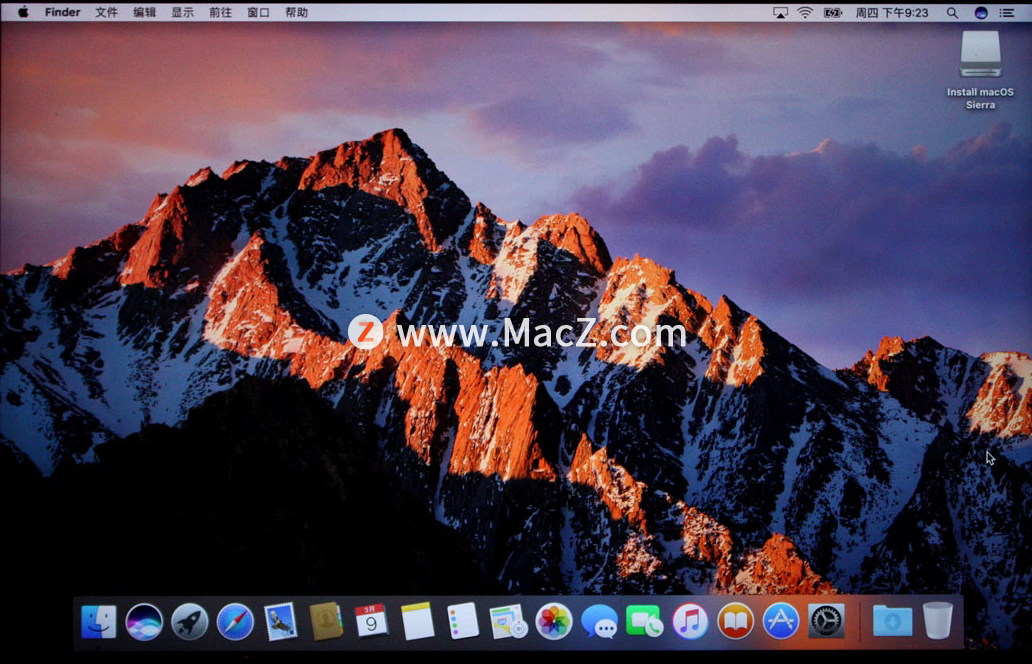Open the 帮助 menu
This screenshot has height=664, width=1032.
pos(296,13)
